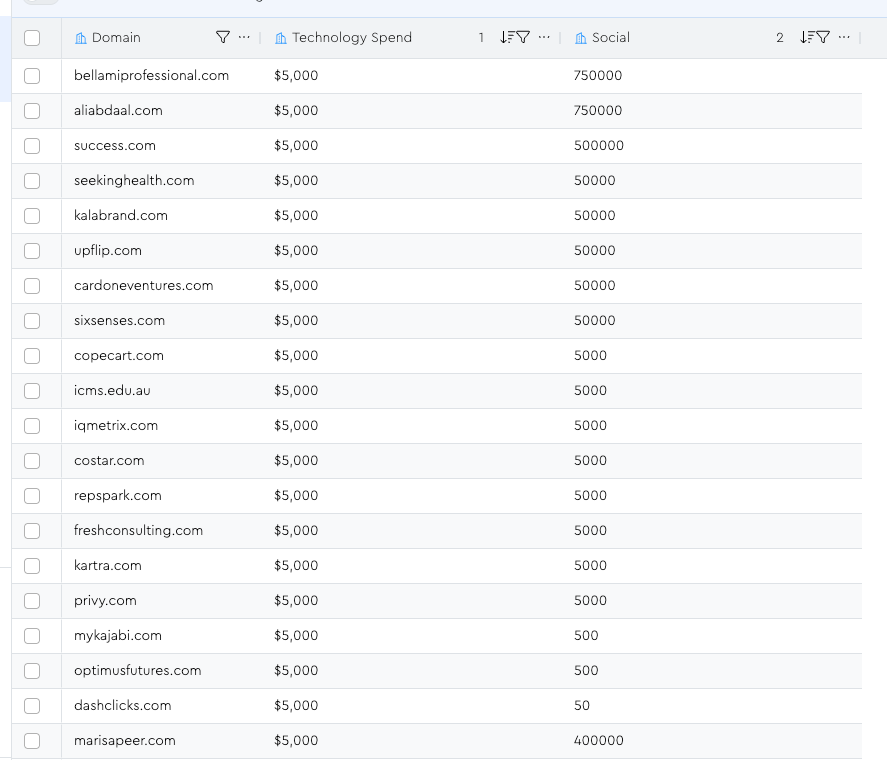The height and width of the screenshot is (760, 887).
Task: Click the aliabdaal.com domain cell
Action: tap(118, 111)
